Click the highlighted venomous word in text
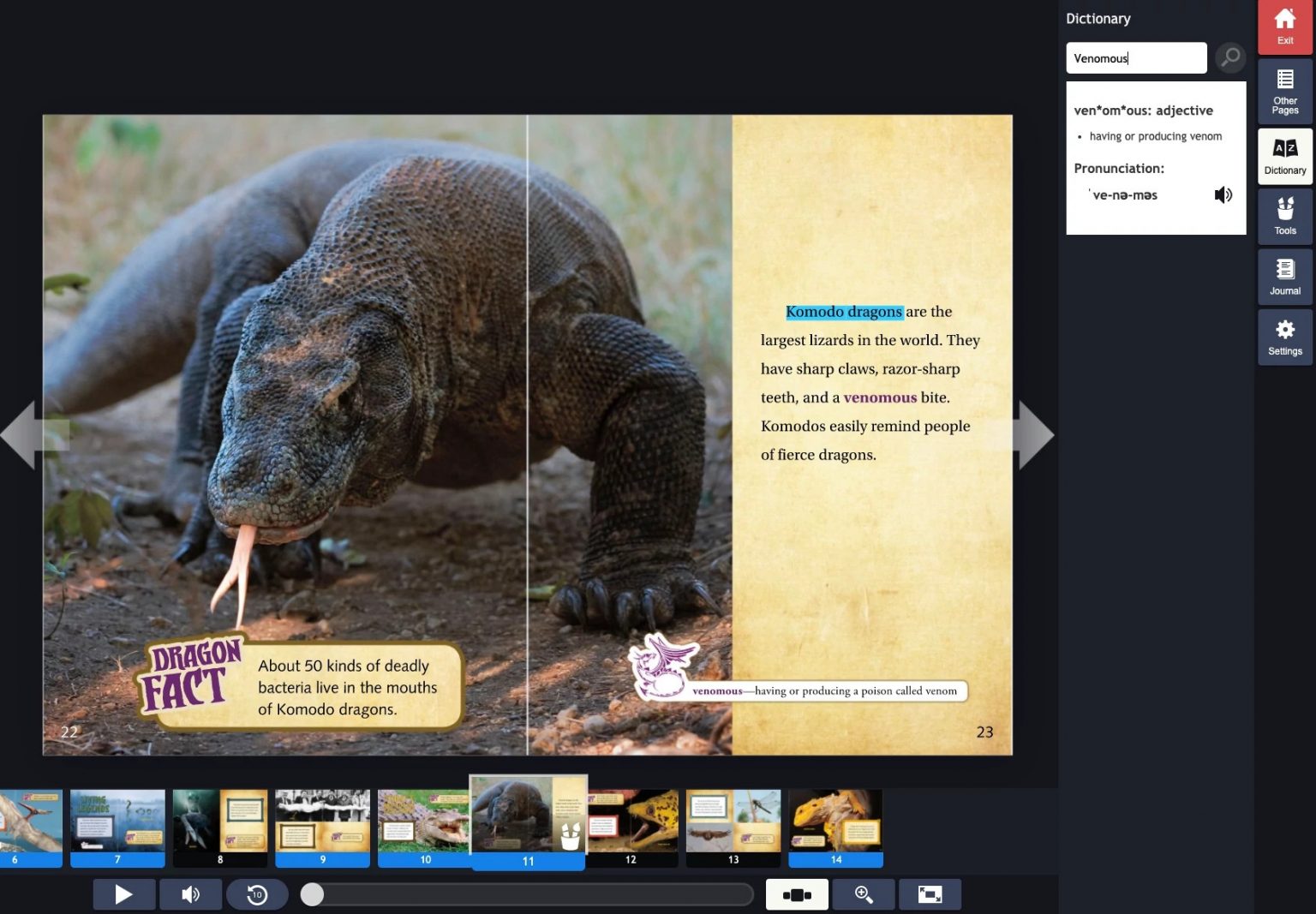The width and height of the screenshot is (1316, 914). pyautogui.click(x=880, y=397)
